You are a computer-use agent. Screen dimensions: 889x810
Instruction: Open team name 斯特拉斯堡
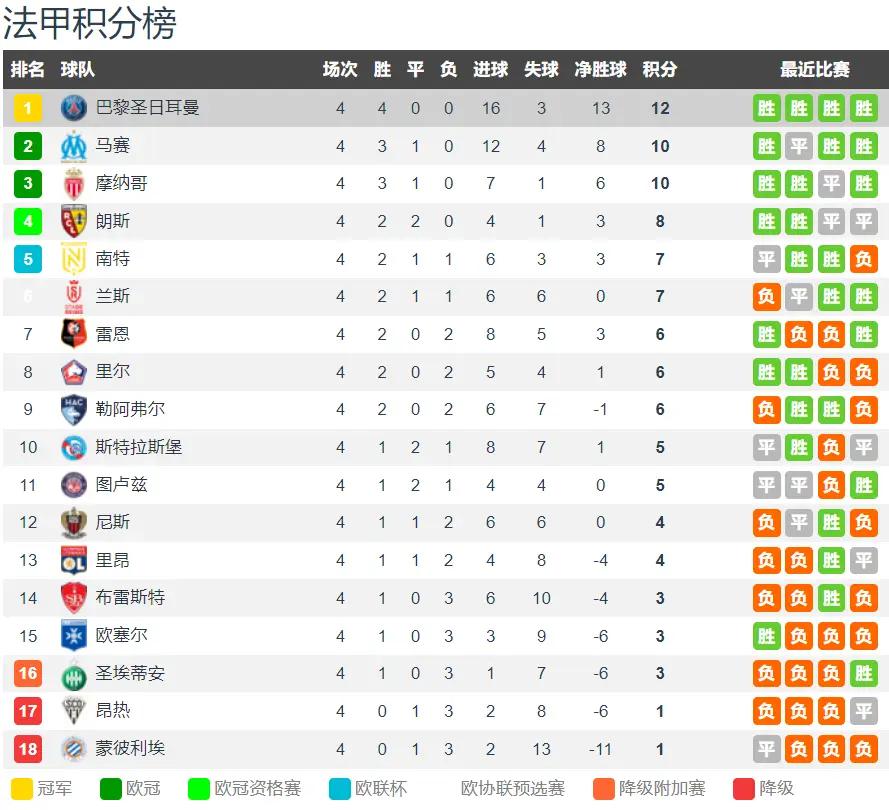[138, 447]
